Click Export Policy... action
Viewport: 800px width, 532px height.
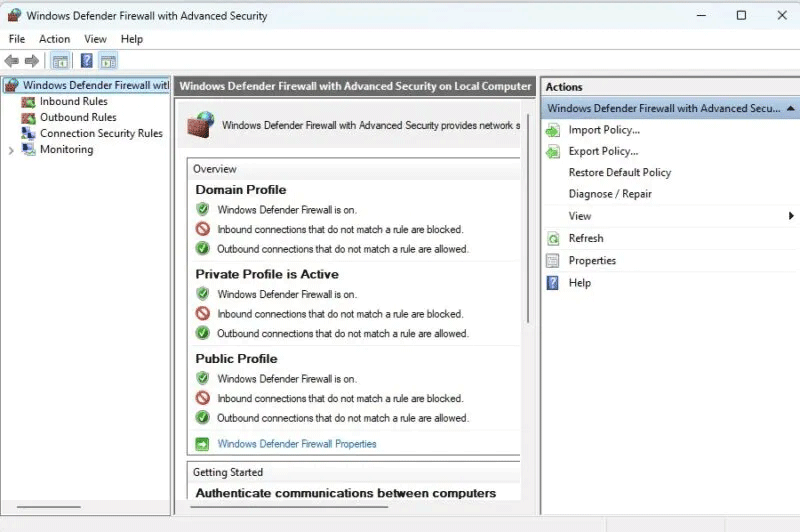pos(603,151)
